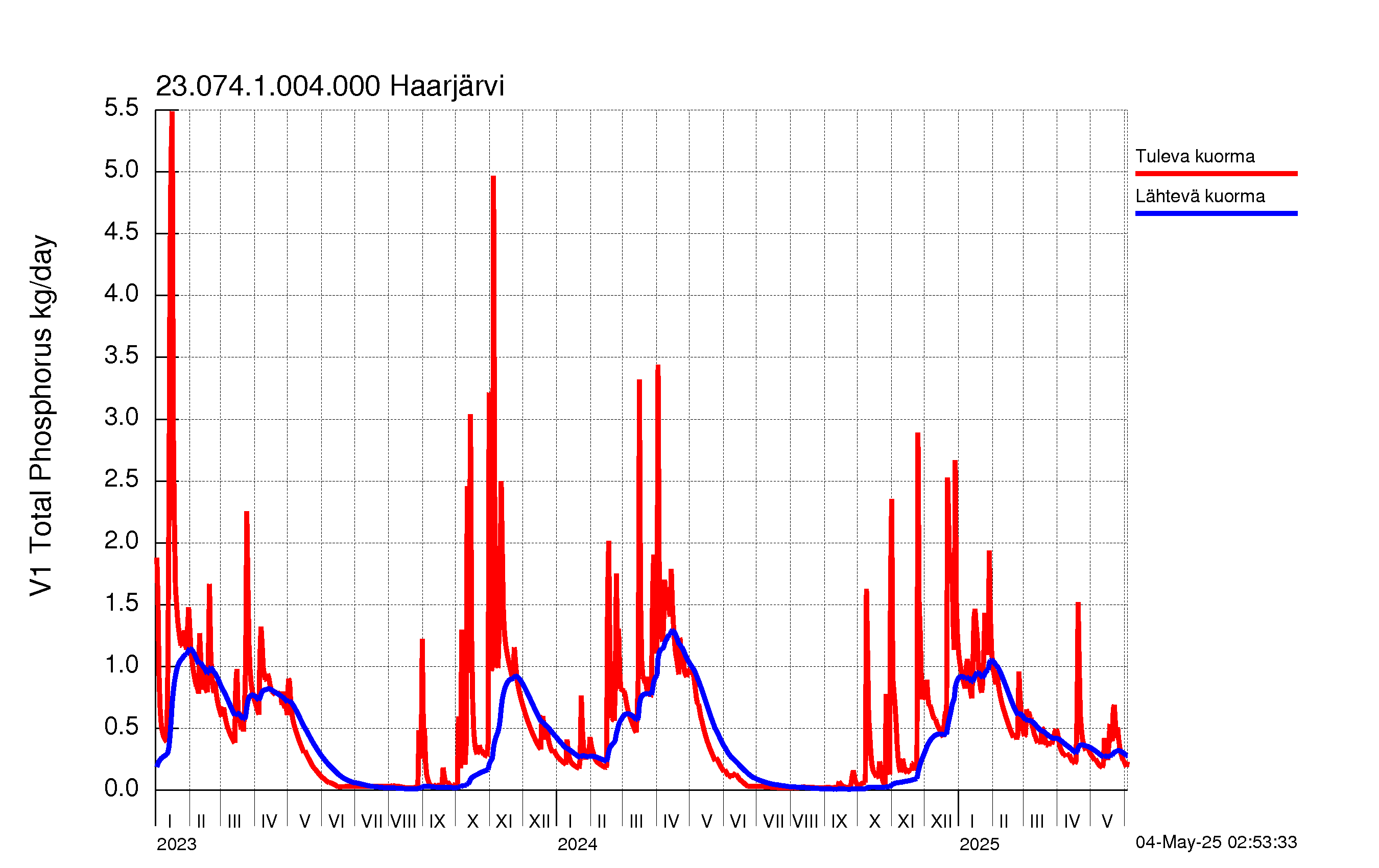
Task: Click the 2024 month label 'XII'
Action: click(941, 821)
